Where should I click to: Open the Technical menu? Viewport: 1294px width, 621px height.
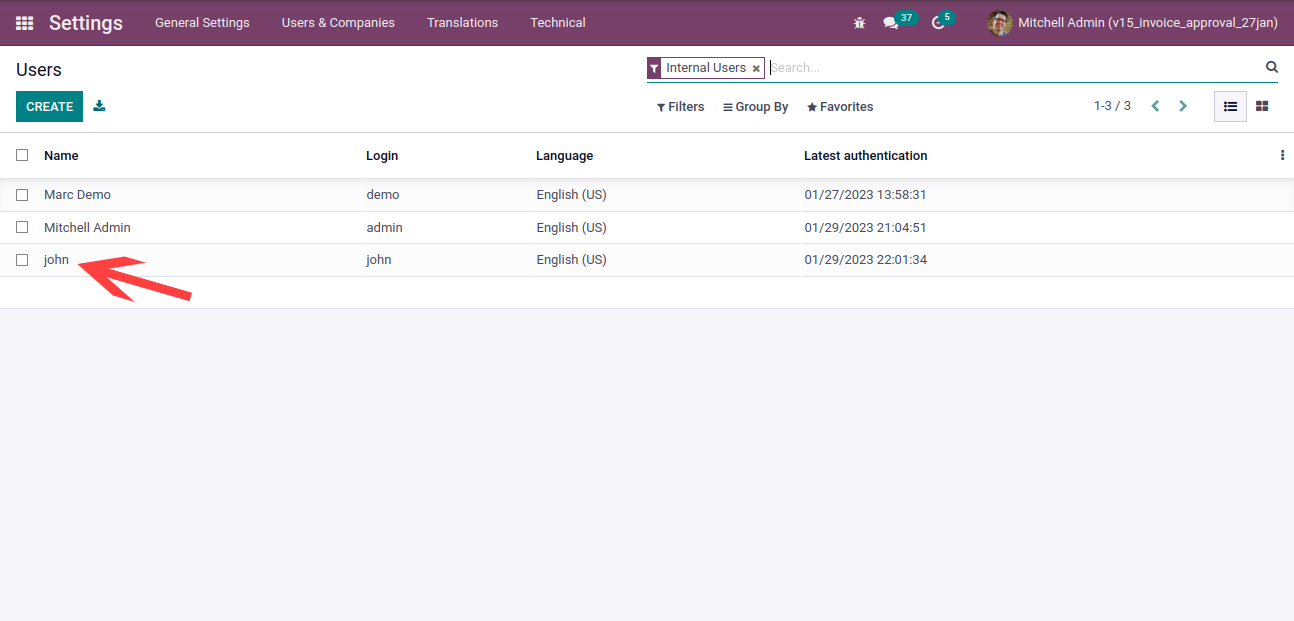coord(558,22)
